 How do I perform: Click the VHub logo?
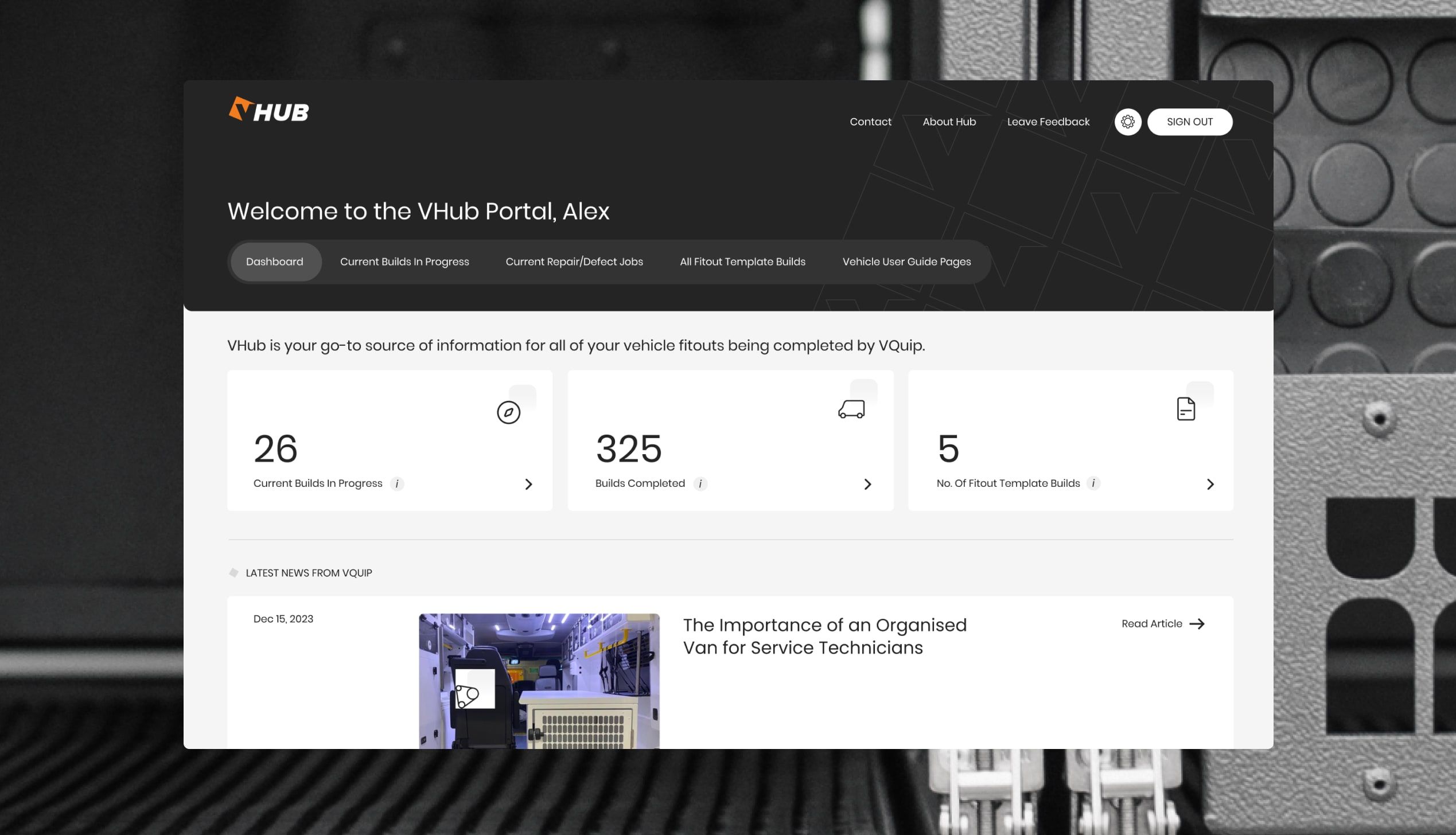click(x=268, y=110)
